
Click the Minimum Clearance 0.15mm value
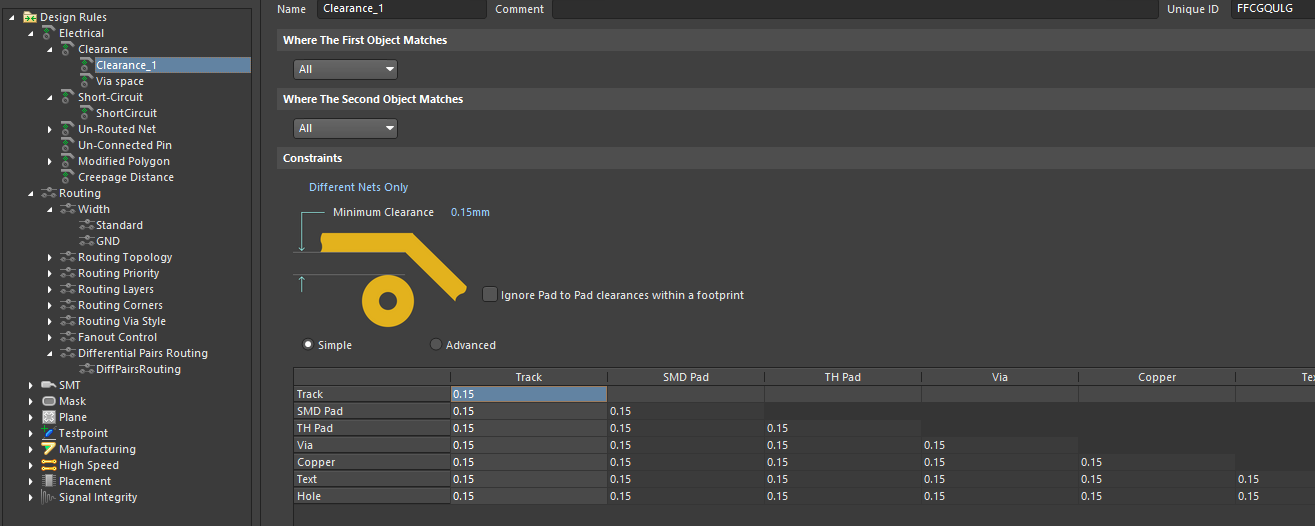(470, 212)
